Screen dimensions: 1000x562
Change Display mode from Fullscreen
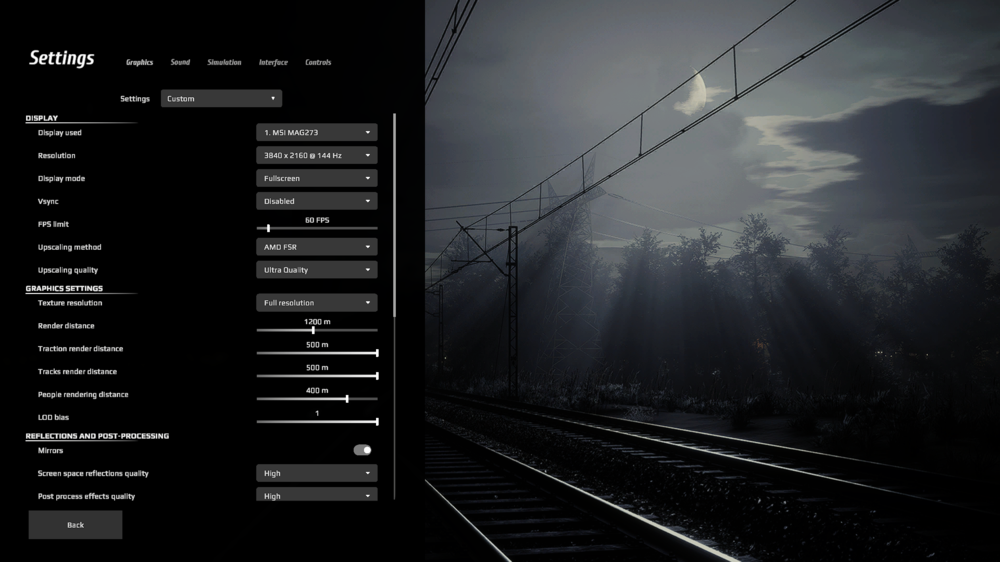coord(316,178)
